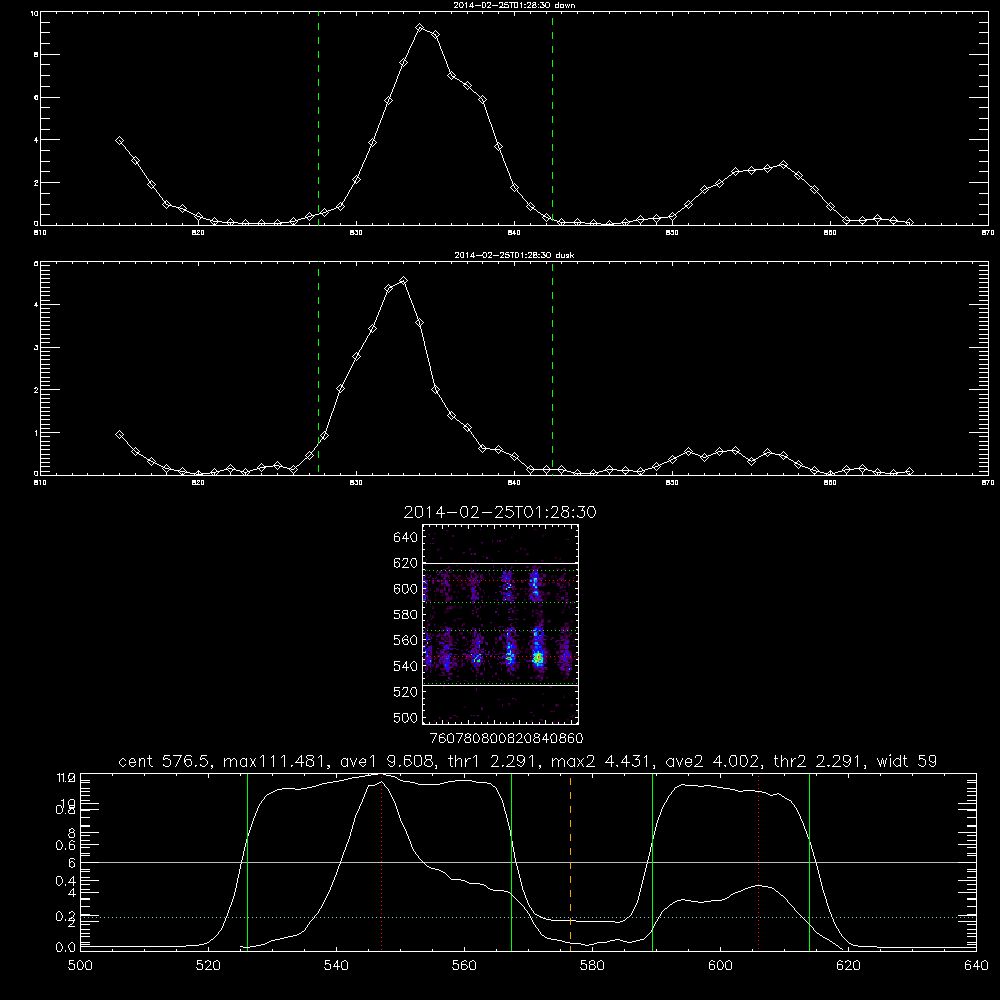Click the green solid boundary line near 567
Image resolution: width=1000 pixels, height=1000 pixels.
[511, 861]
